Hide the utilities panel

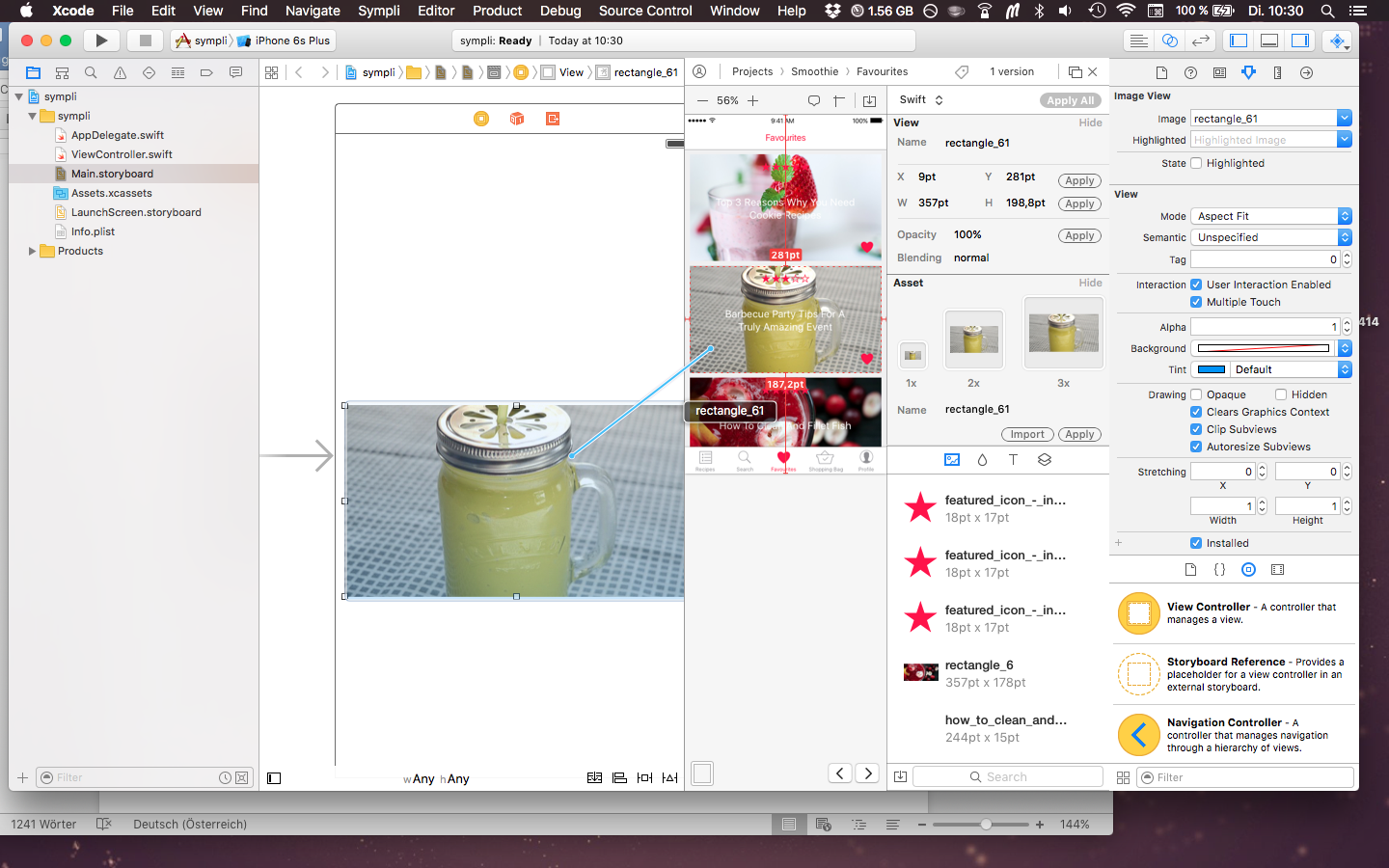pos(1300,41)
